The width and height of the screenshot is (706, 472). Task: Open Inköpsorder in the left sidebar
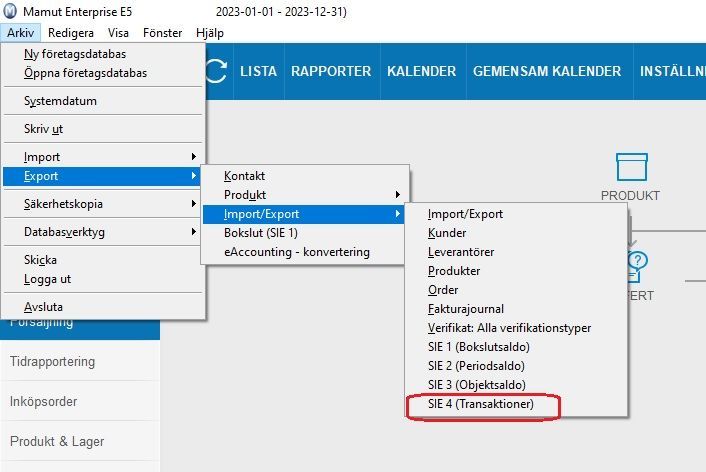pos(80,401)
